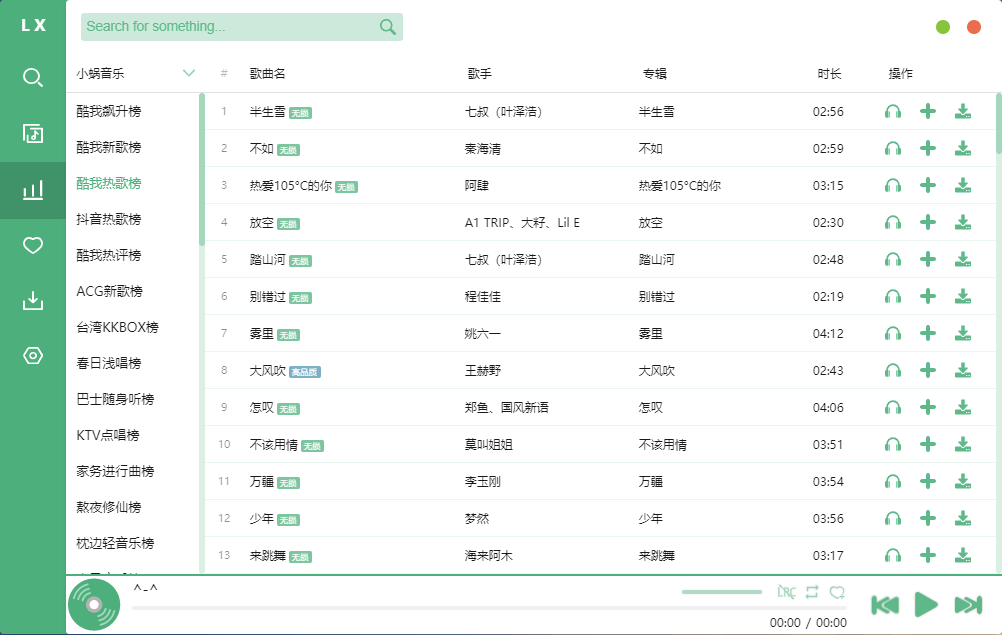This screenshot has height=635, width=1002.
Task: Download 热爱105°C的你
Action: 963,186
